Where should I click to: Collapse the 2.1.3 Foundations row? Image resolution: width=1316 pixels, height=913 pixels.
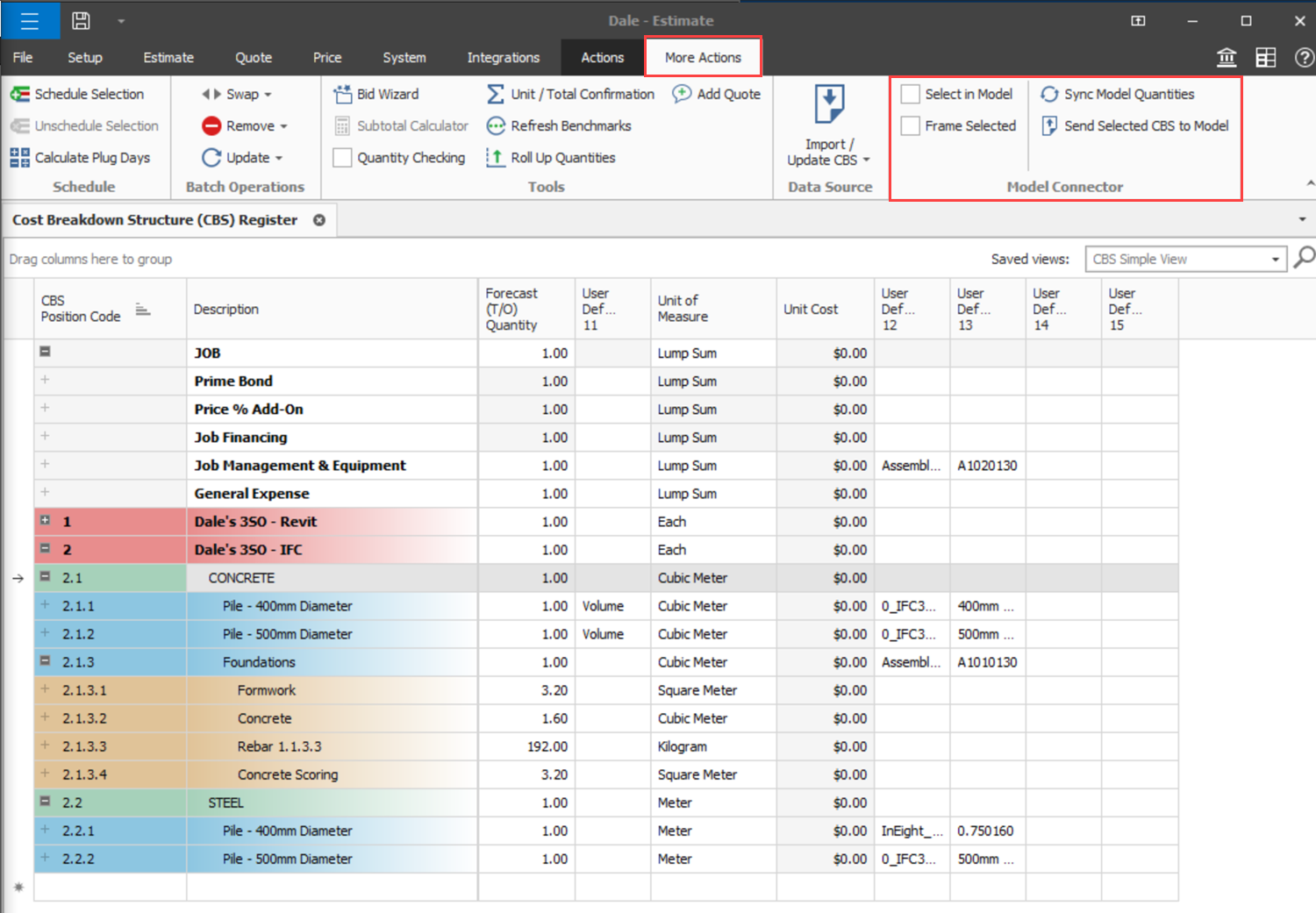(x=45, y=661)
